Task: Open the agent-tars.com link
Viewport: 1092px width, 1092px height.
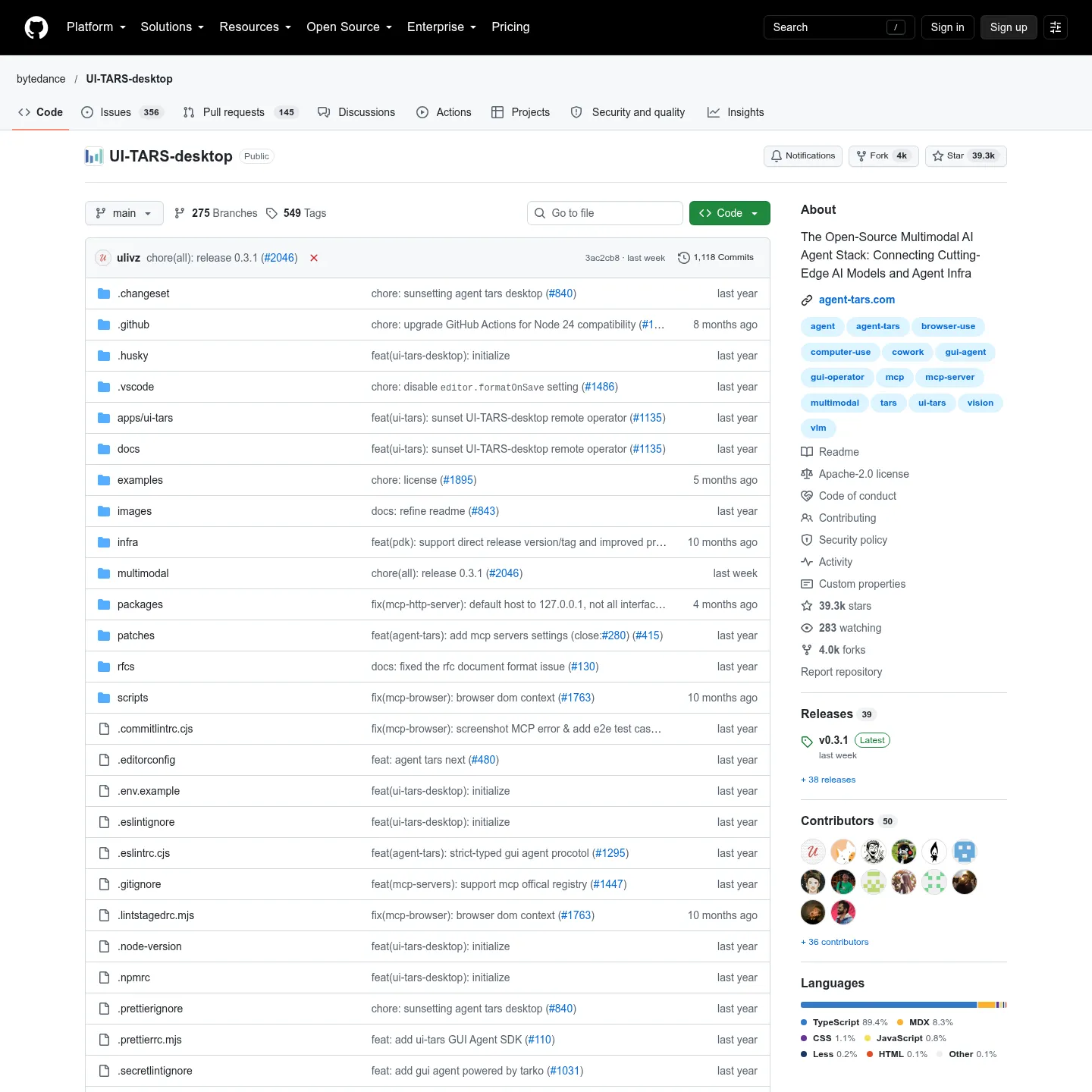Action: pos(857,300)
